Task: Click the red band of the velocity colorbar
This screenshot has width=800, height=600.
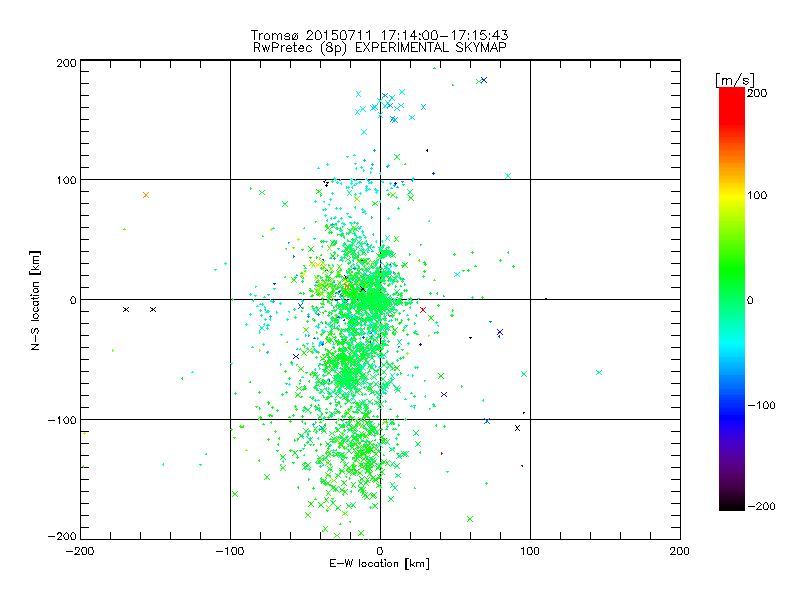Action: tap(732, 105)
